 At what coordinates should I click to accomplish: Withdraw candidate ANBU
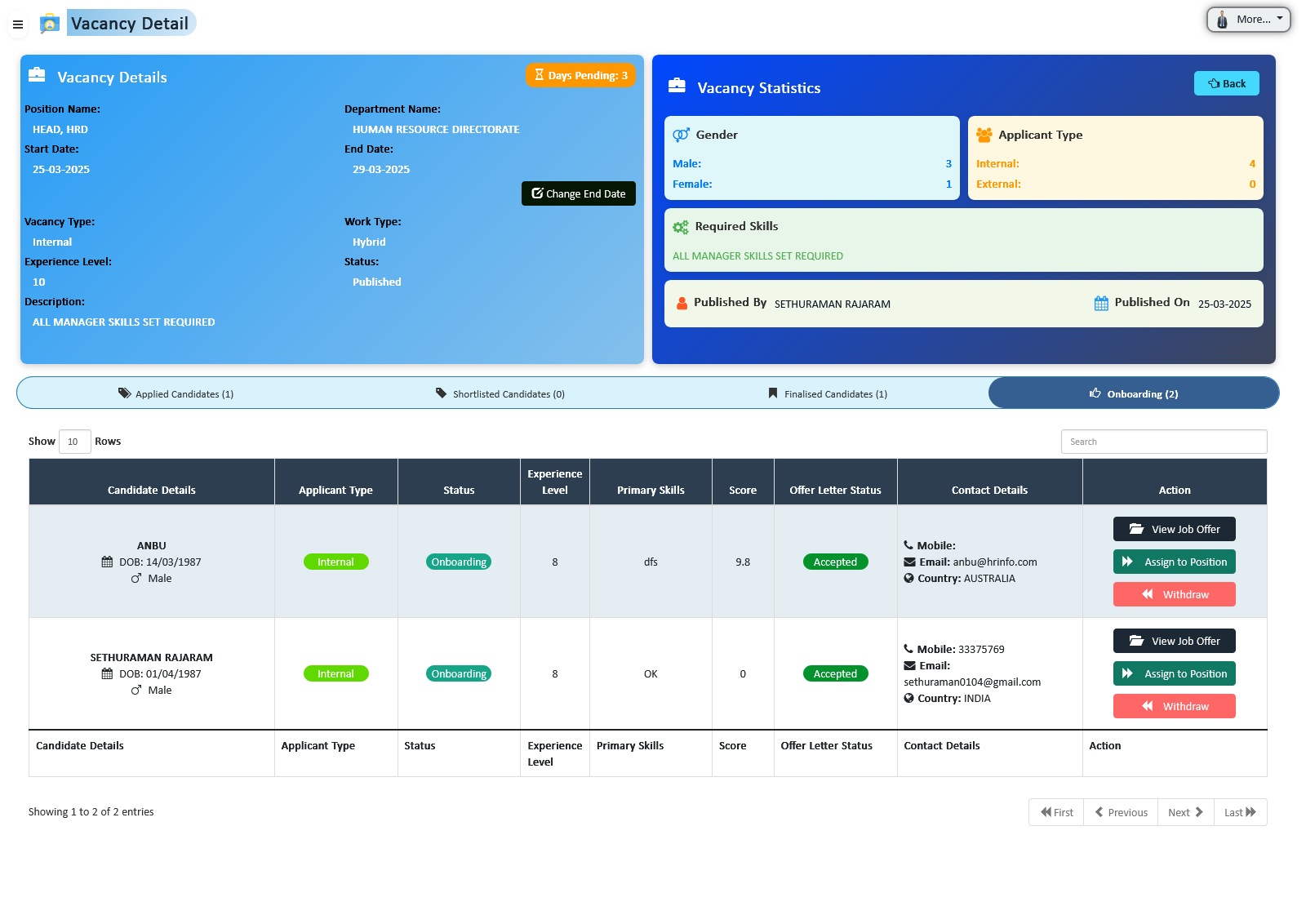pos(1174,594)
